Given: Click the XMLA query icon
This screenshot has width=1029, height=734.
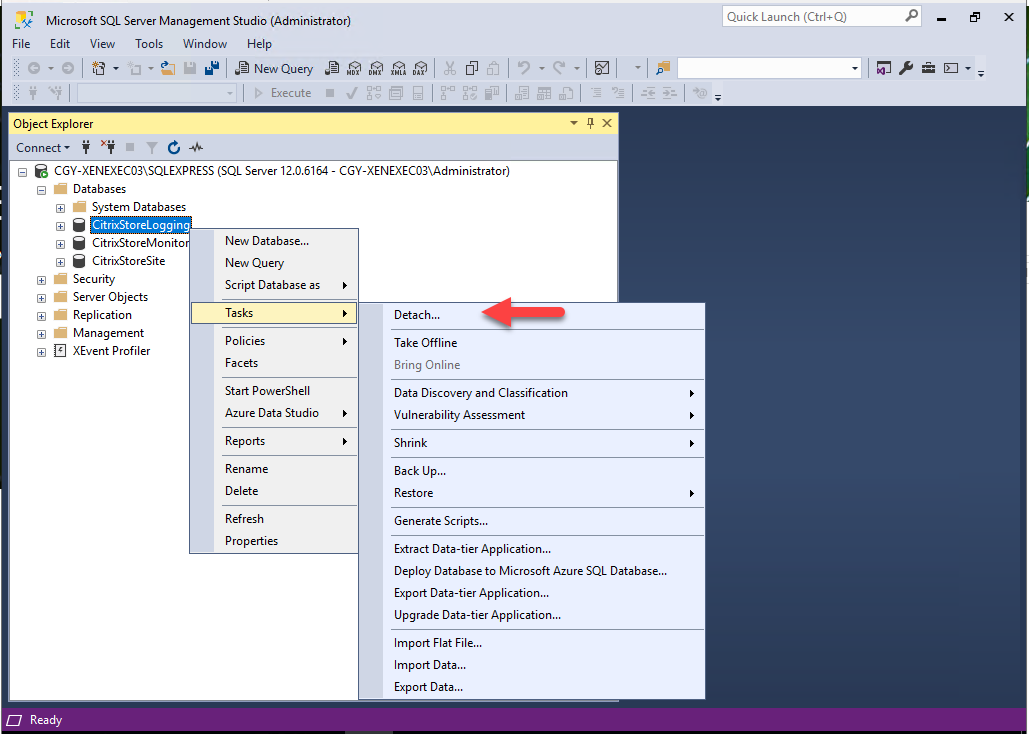Looking at the screenshot, I should coord(398,68).
